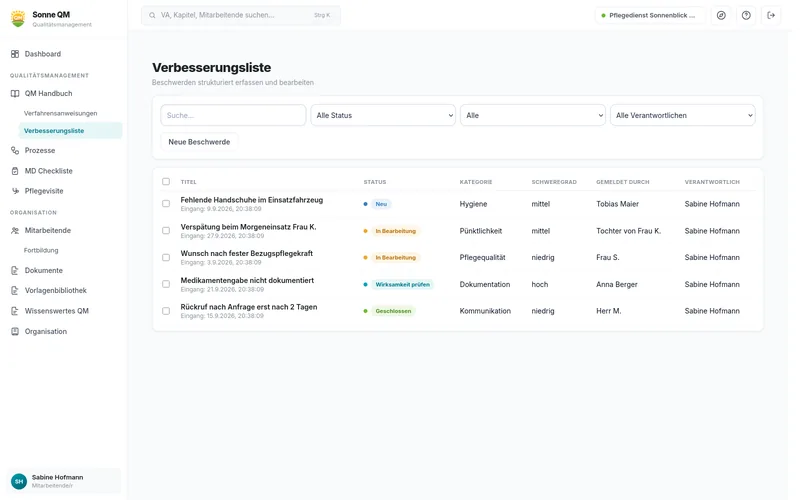Open Vorlagenbibliothek from the sidebar
The width and height of the screenshot is (800, 500).
pos(56,290)
